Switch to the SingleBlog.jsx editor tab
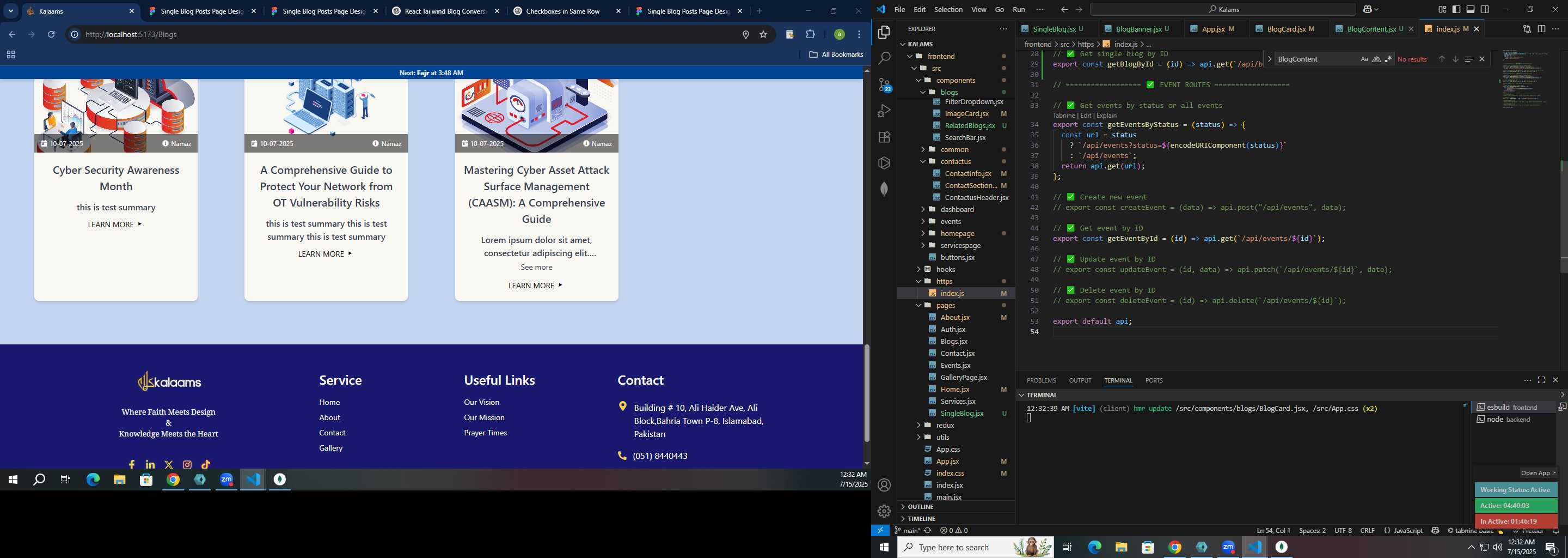Viewport: 1568px width, 558px height. (1058, 29)
